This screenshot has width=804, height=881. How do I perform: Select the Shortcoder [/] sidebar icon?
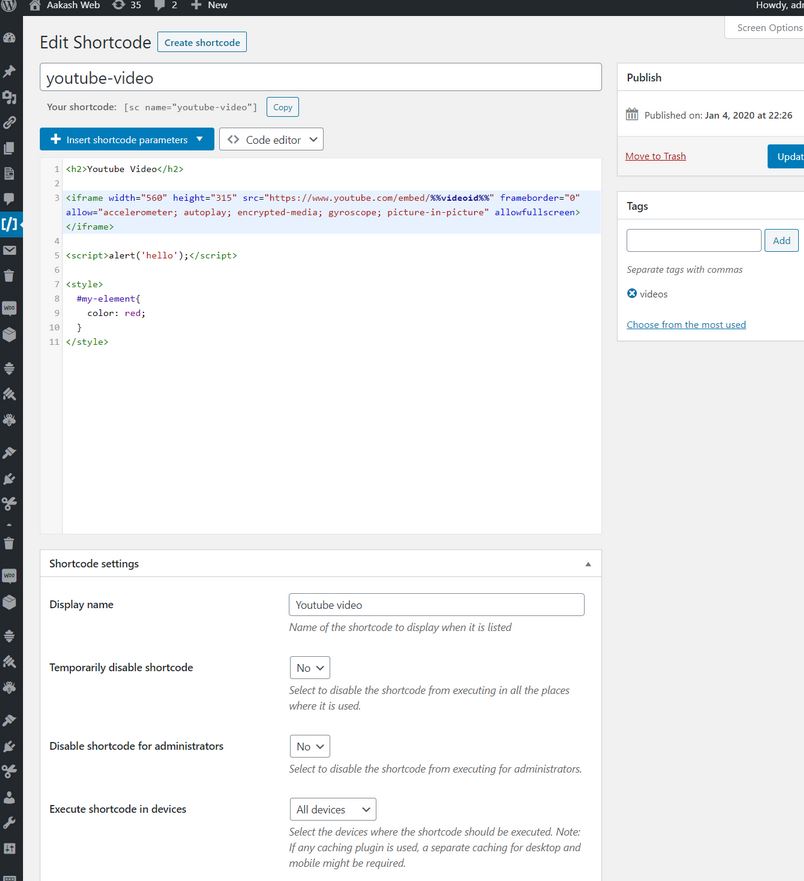click(10, 224)
